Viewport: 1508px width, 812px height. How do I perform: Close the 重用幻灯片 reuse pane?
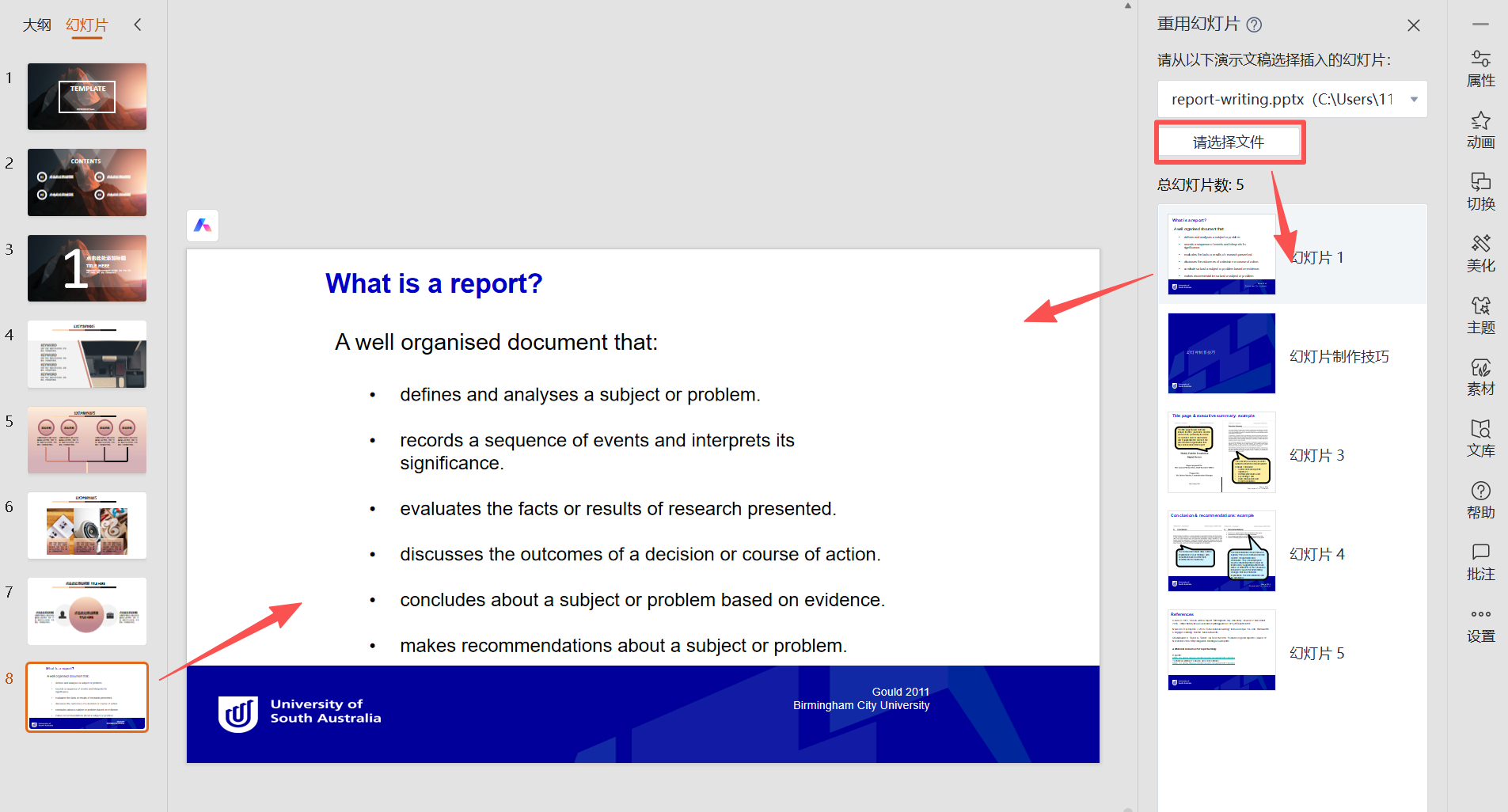[x=1413, y=25]
